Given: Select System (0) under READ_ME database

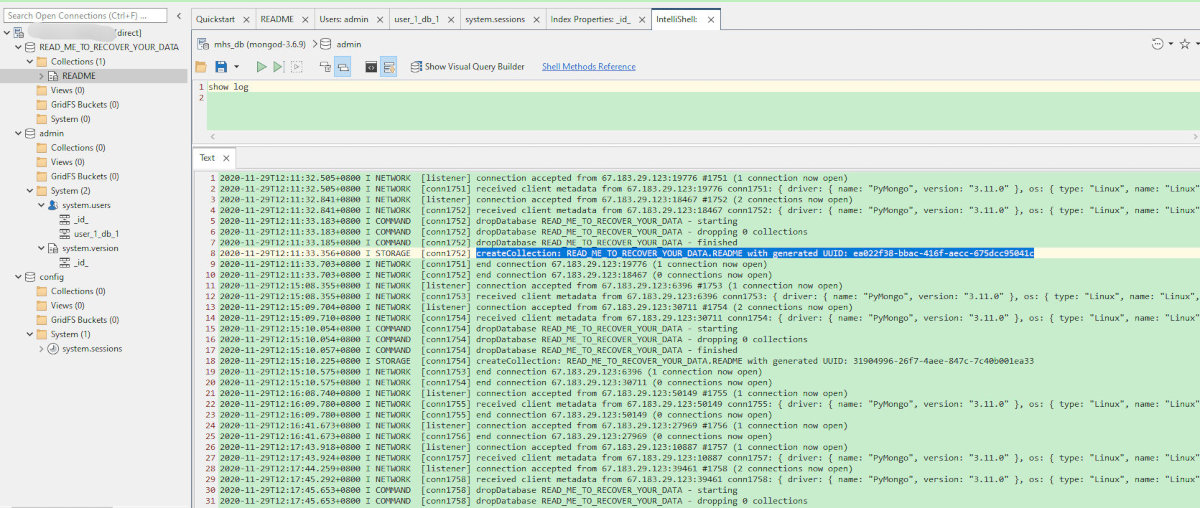Looking at the screenshot, I should [70, 119].
